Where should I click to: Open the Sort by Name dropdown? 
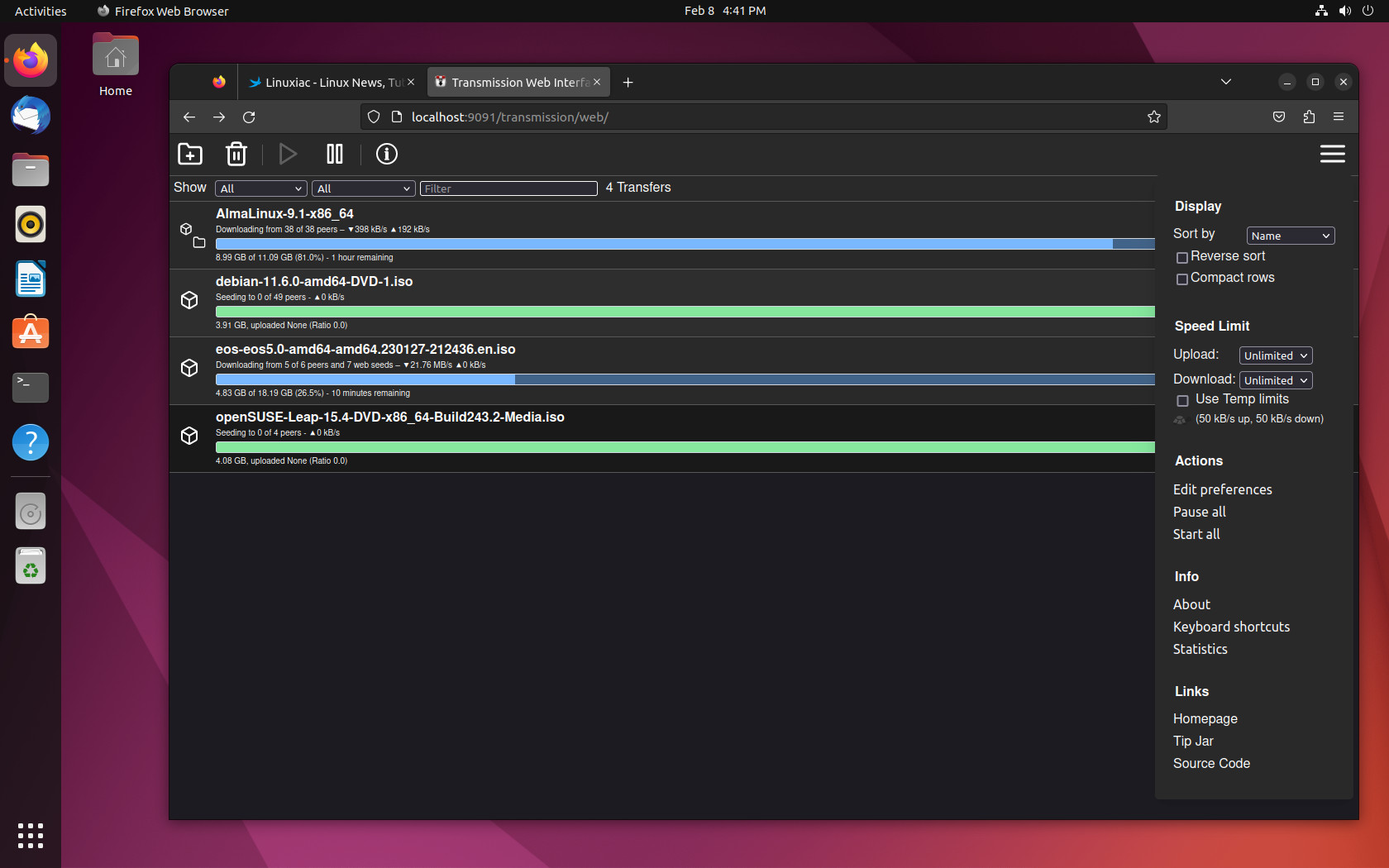1290,236
